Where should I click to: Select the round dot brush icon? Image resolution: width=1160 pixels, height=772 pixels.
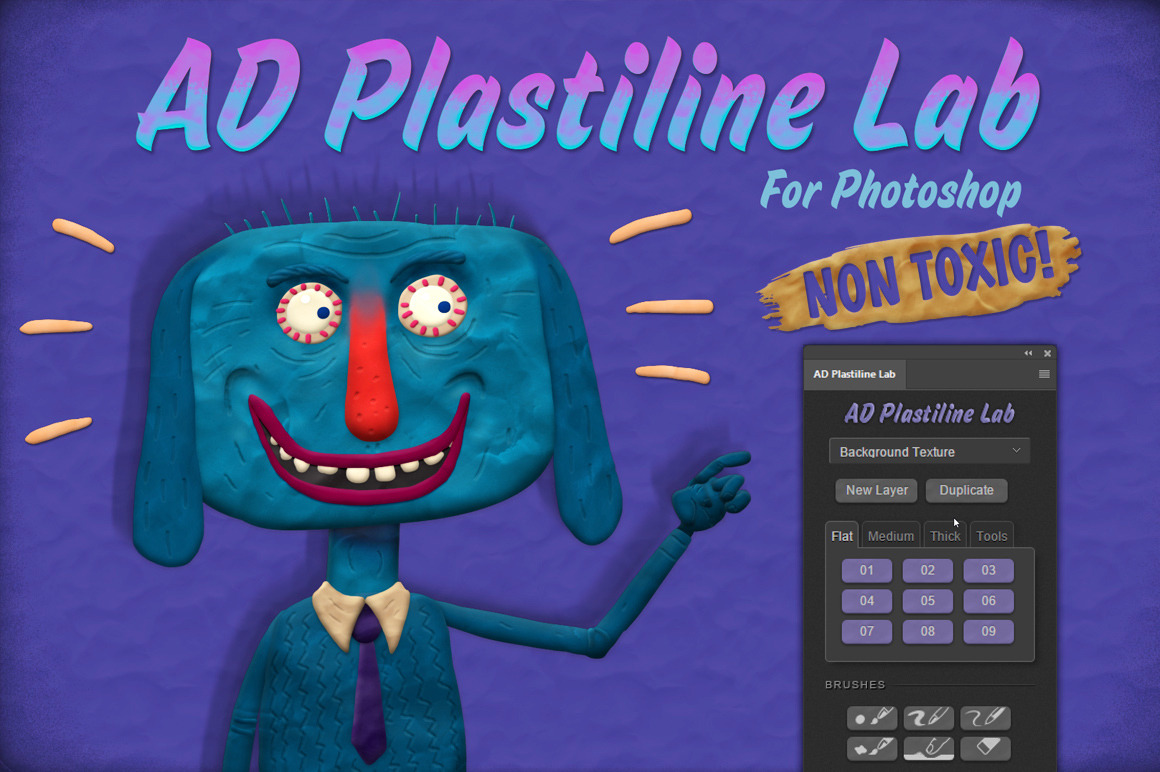[x=872, y=717]
